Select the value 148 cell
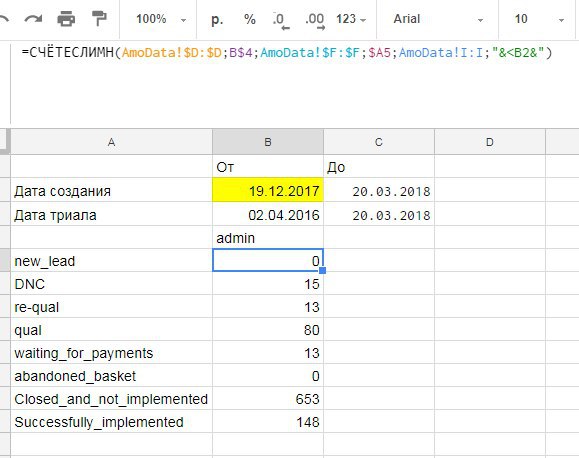Viewport: 579px width, 458px height. (268, 421)
